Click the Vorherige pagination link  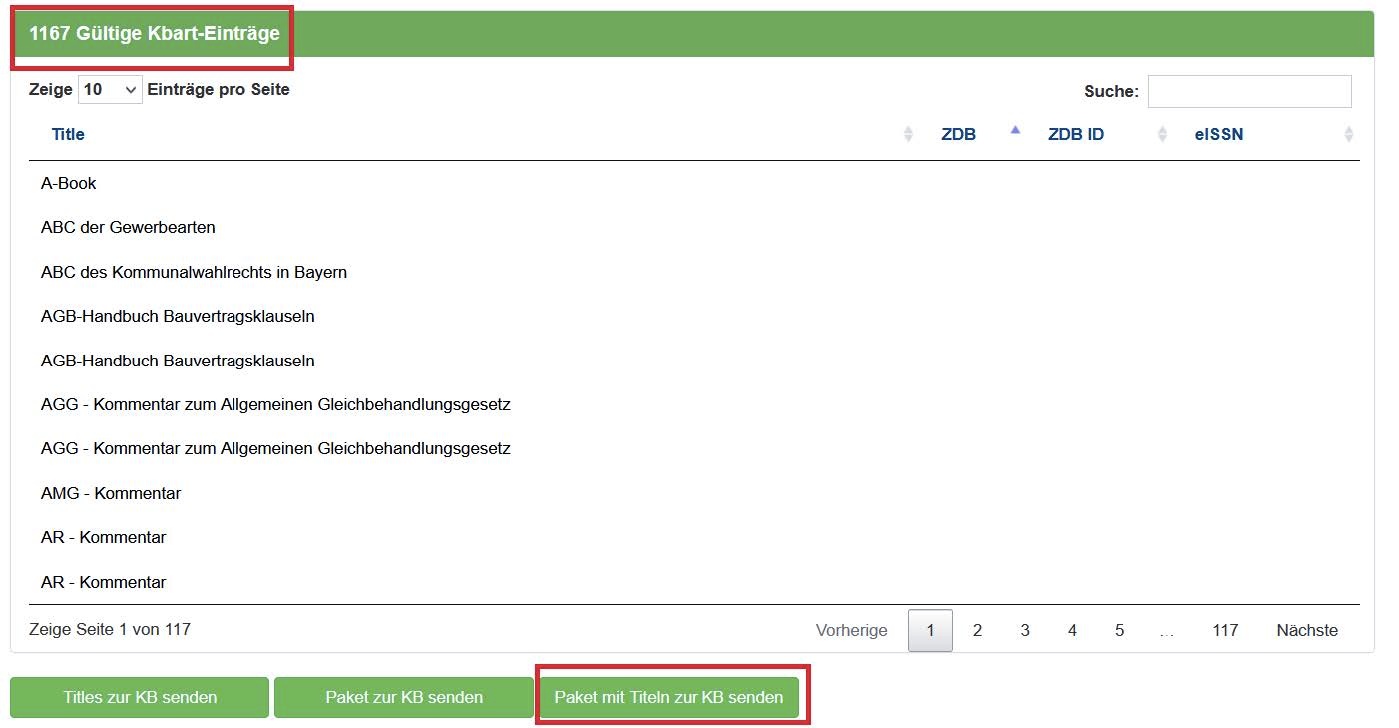(851, 630)
